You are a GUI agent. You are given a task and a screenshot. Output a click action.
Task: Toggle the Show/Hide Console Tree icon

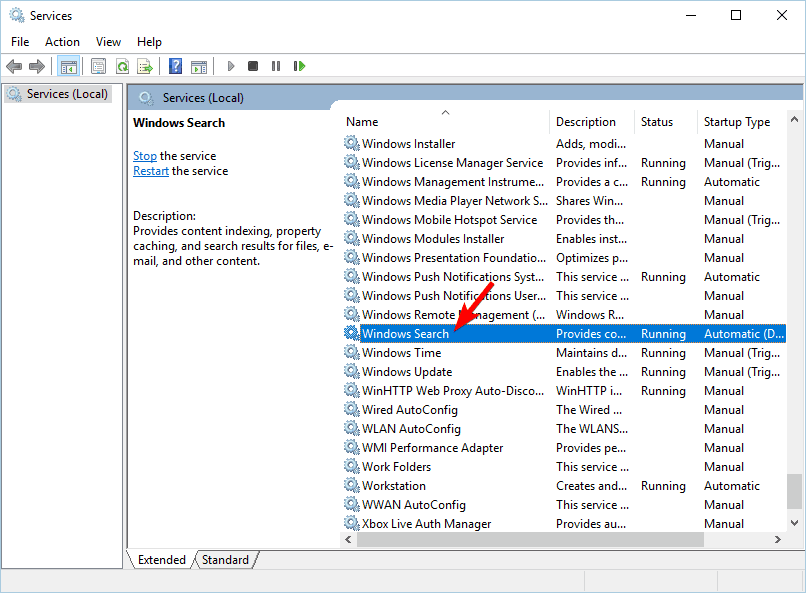tap(68, 66)
